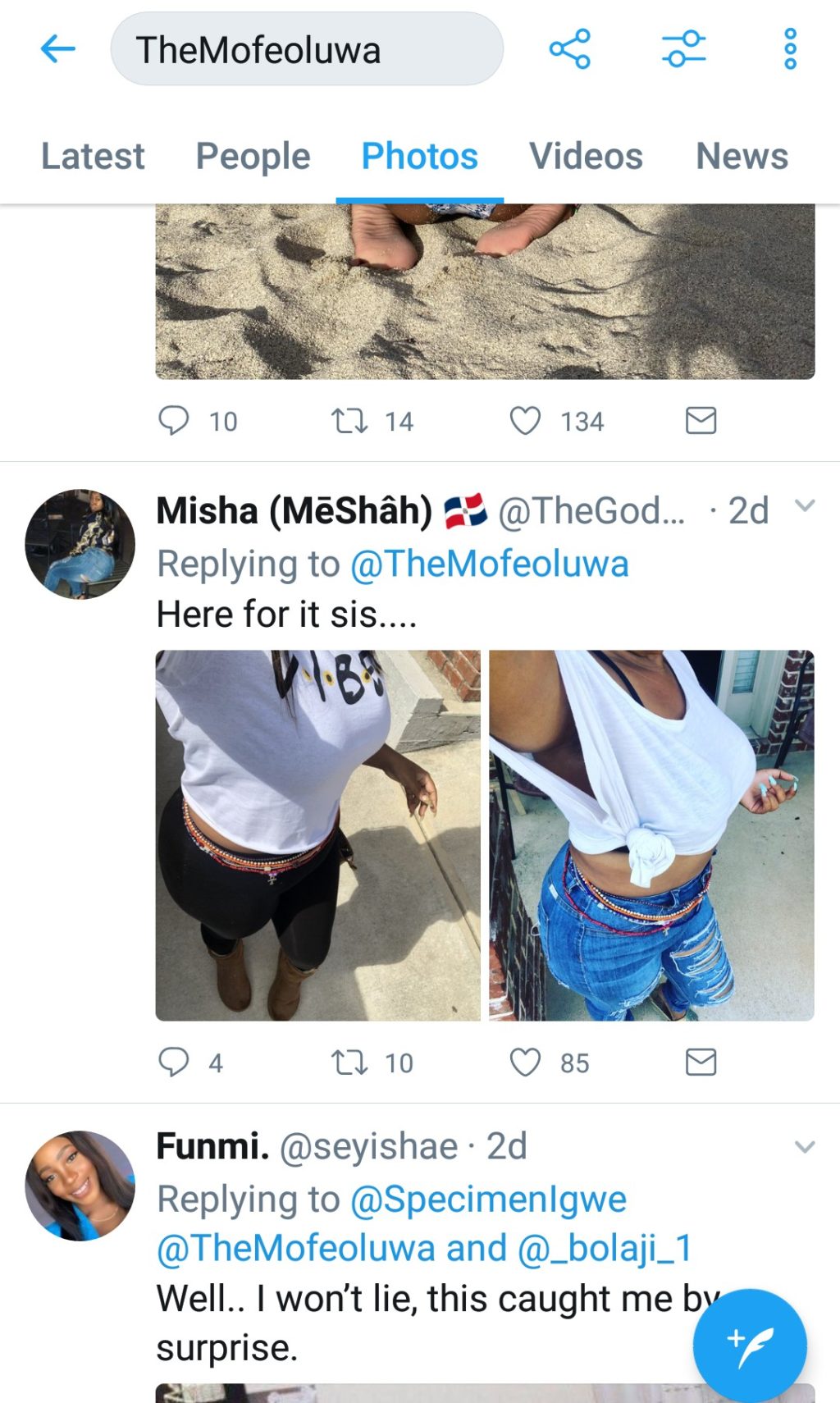Click the TheMofeoluwa search field

pyautogui.click(x=307, y=49)
